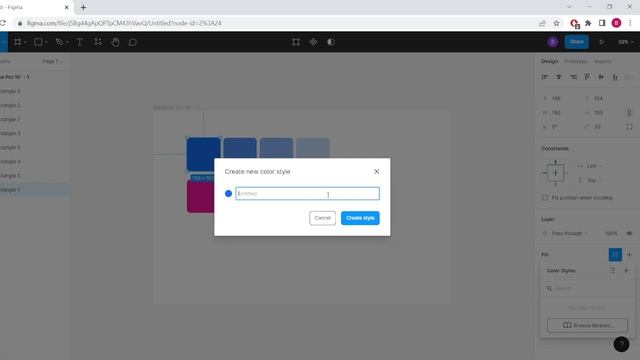640x360 pixels.
Task: Align selection to the bottom
Action: pos(615,77)
